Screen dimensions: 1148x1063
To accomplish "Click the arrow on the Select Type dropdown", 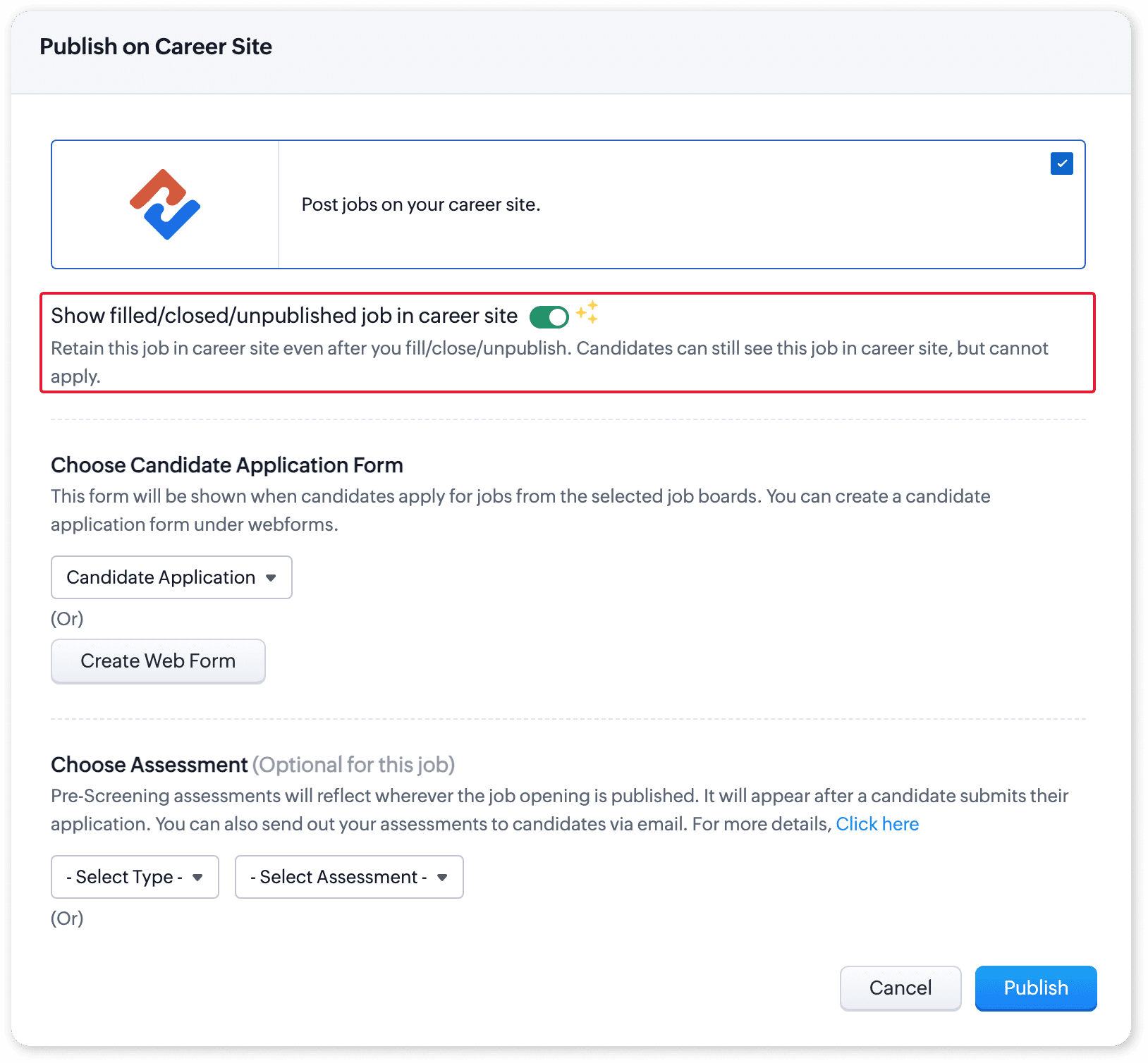I will (197, 878).
